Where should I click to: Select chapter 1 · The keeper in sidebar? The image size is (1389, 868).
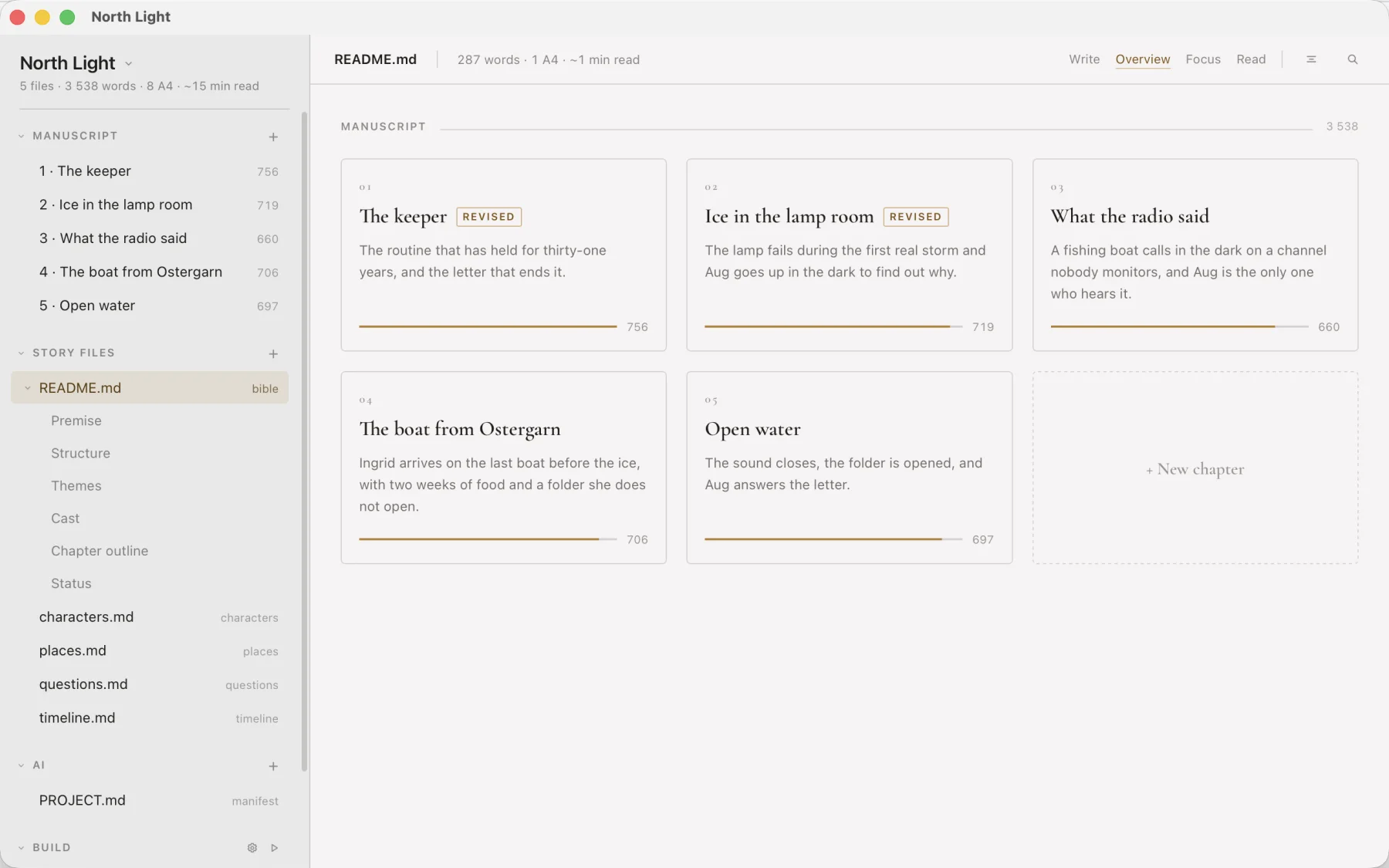[x=150, y=171]
